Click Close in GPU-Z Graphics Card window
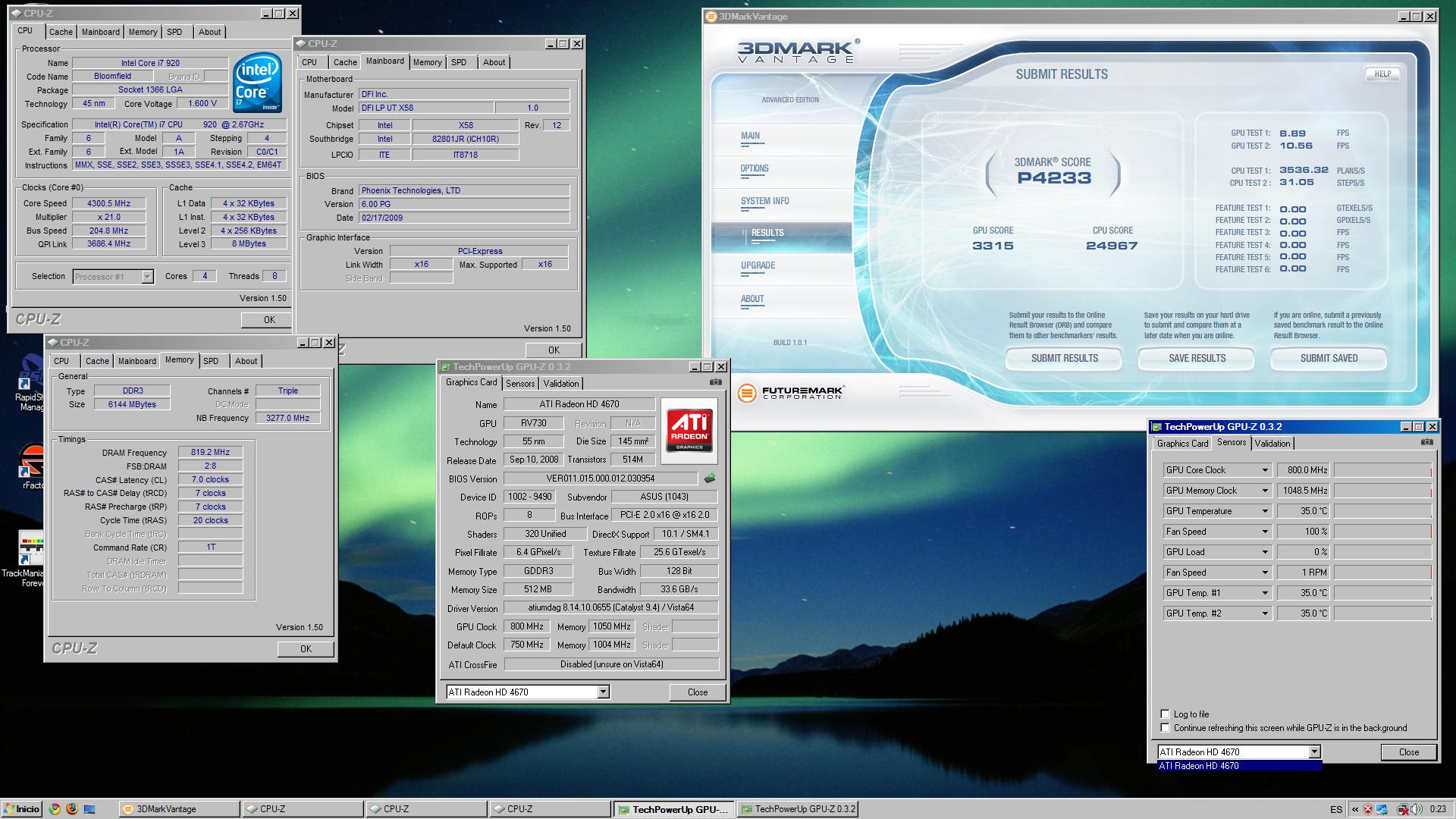Viewport: 1456px width, 819px height. coord(698,692)
